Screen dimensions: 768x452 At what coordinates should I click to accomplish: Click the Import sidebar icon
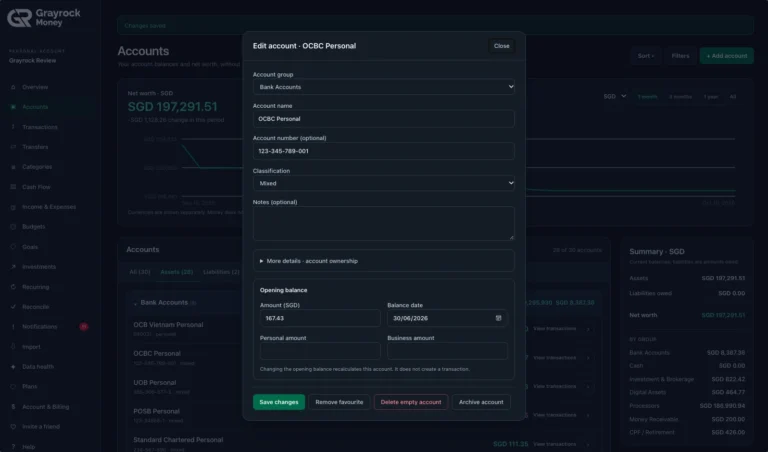coord(13,347)
